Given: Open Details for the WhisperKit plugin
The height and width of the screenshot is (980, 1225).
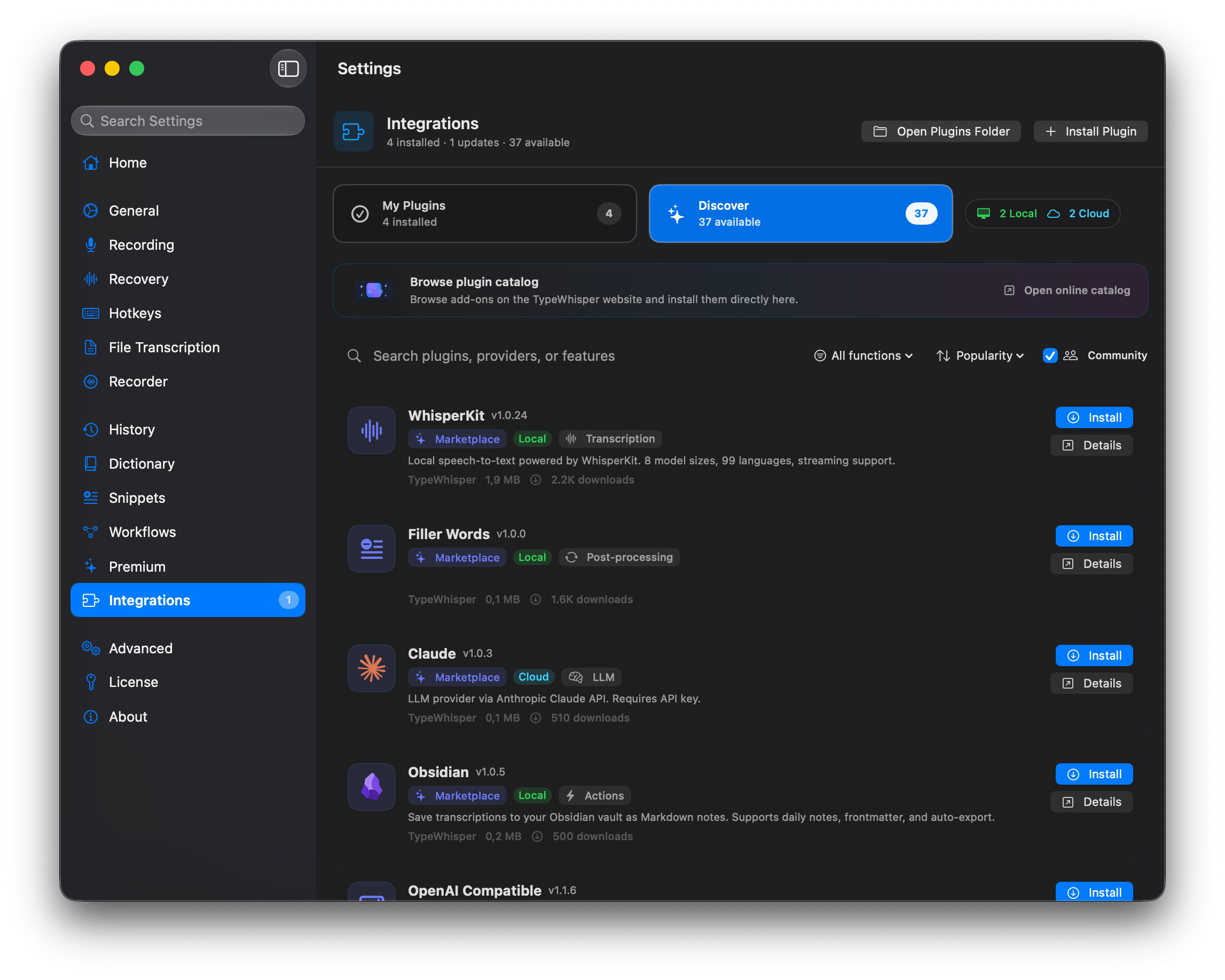Looking at the screenshot, I should pyautogui.click(x=1091, y=445).
